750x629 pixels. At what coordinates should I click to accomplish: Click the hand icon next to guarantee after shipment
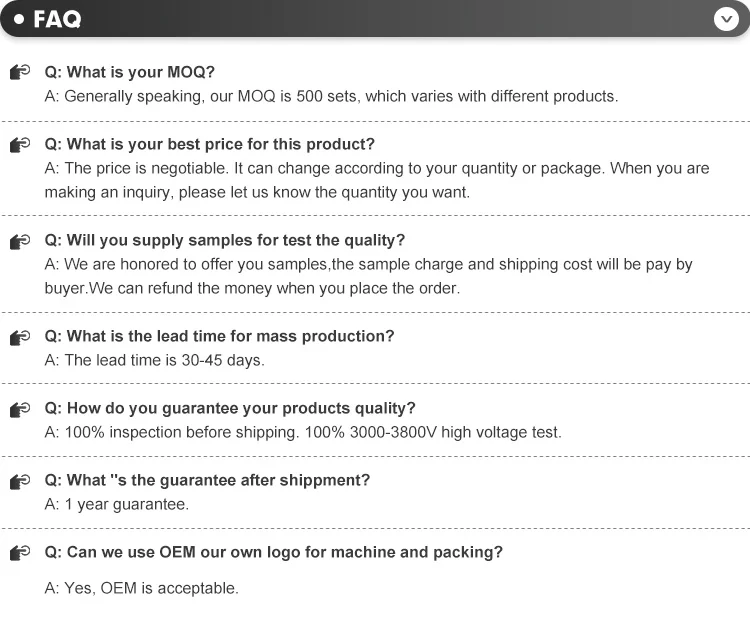[20, 481]
